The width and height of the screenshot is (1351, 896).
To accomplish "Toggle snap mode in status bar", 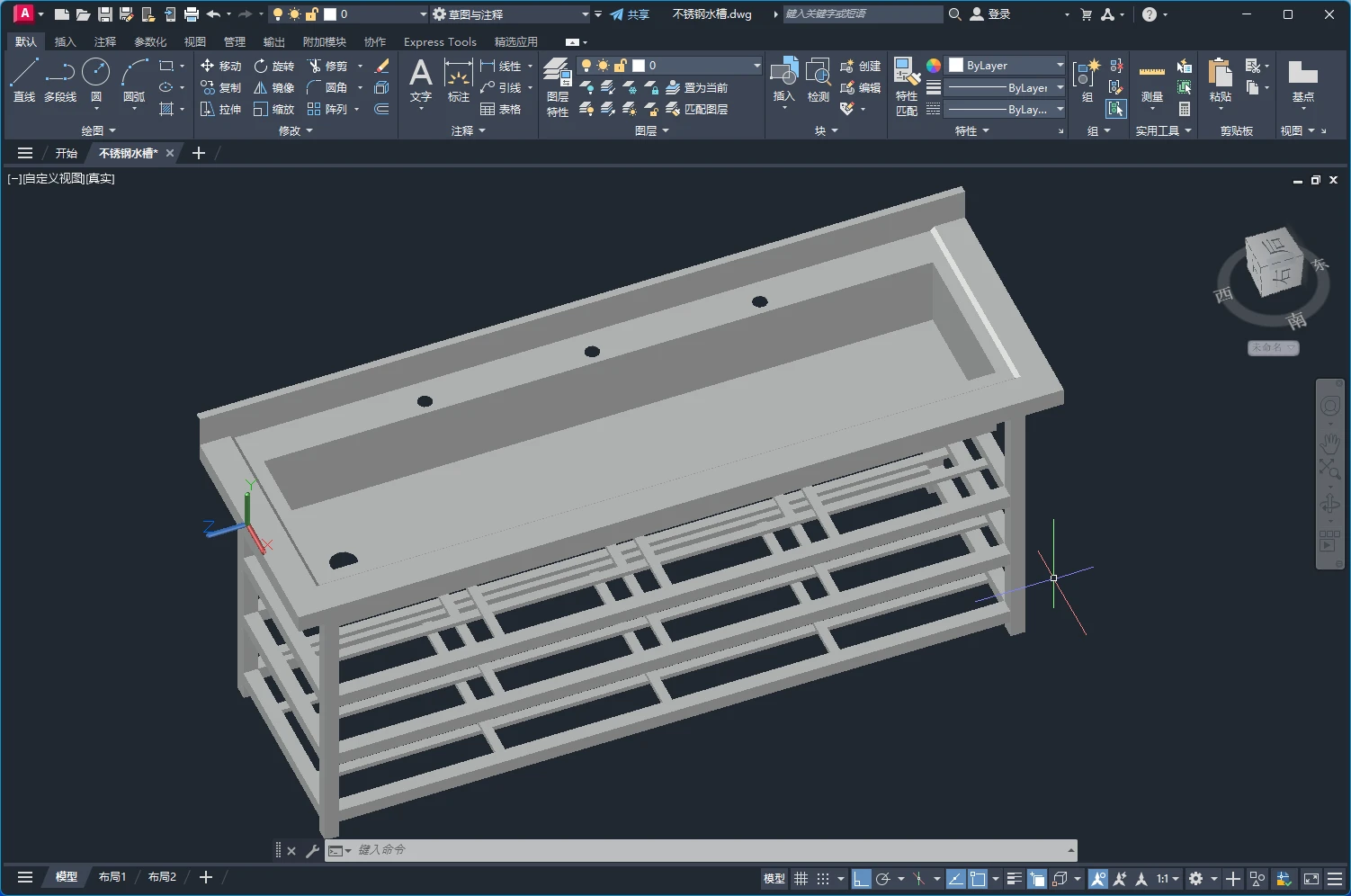I will coord(822,879).
